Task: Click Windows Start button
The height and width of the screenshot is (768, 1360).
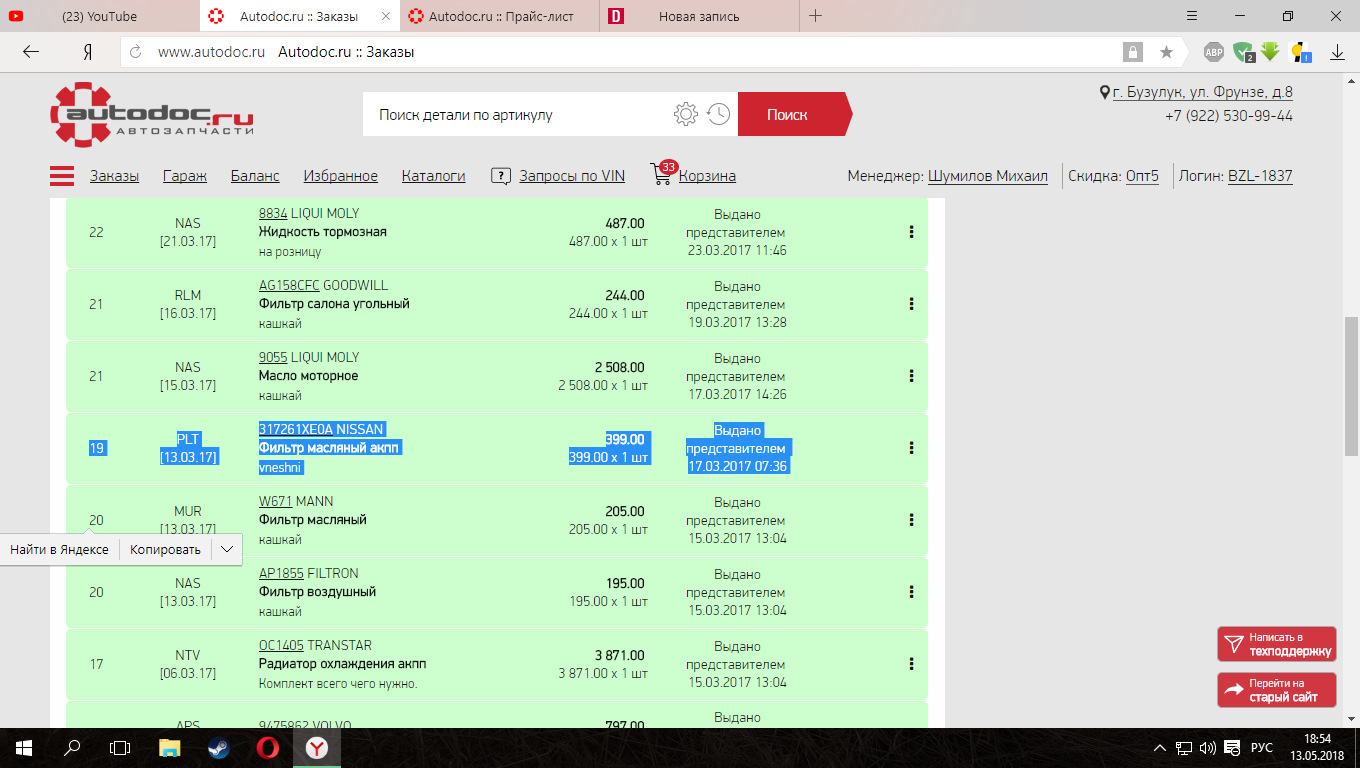Action: coord(23,747)
